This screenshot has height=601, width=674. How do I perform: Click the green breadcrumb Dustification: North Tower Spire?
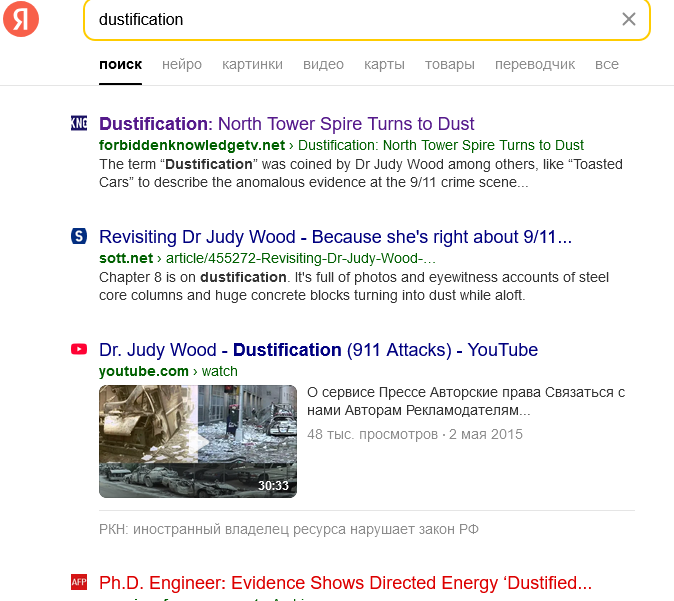pyautogui.click(x=441, y=145)
